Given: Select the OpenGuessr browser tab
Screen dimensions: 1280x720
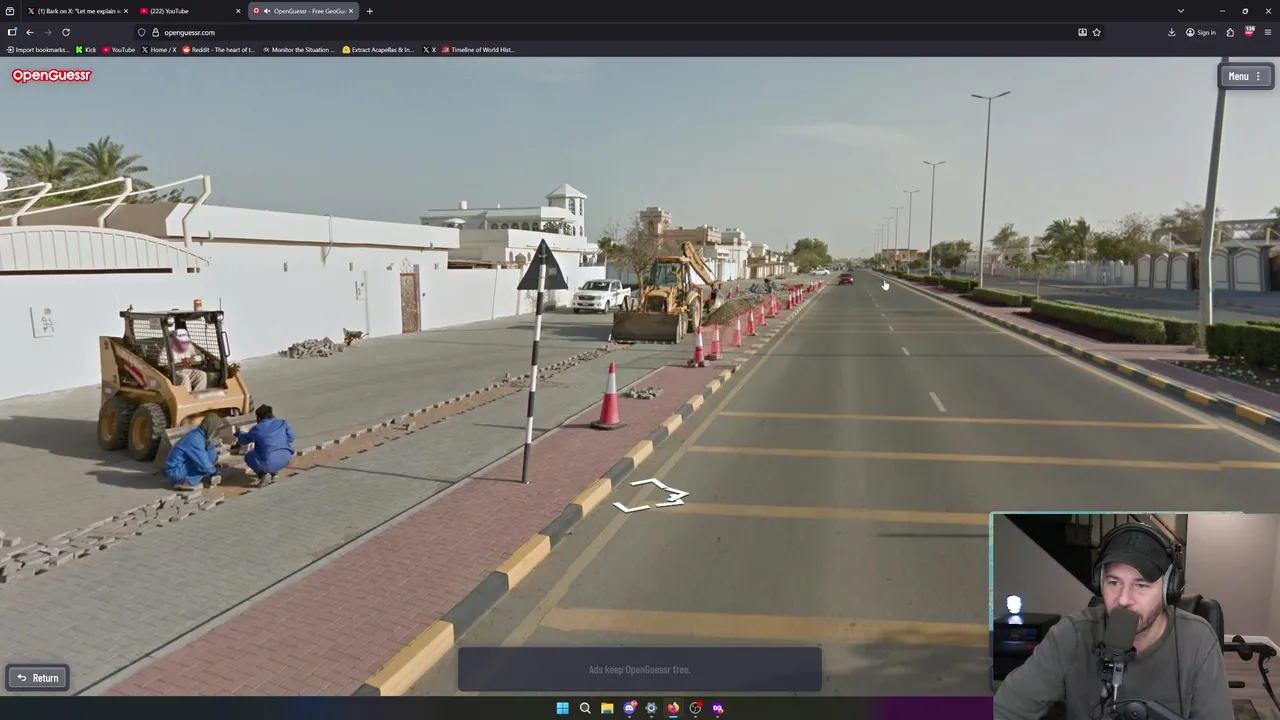Looking at the screenshot, I should tap(303, 11).
